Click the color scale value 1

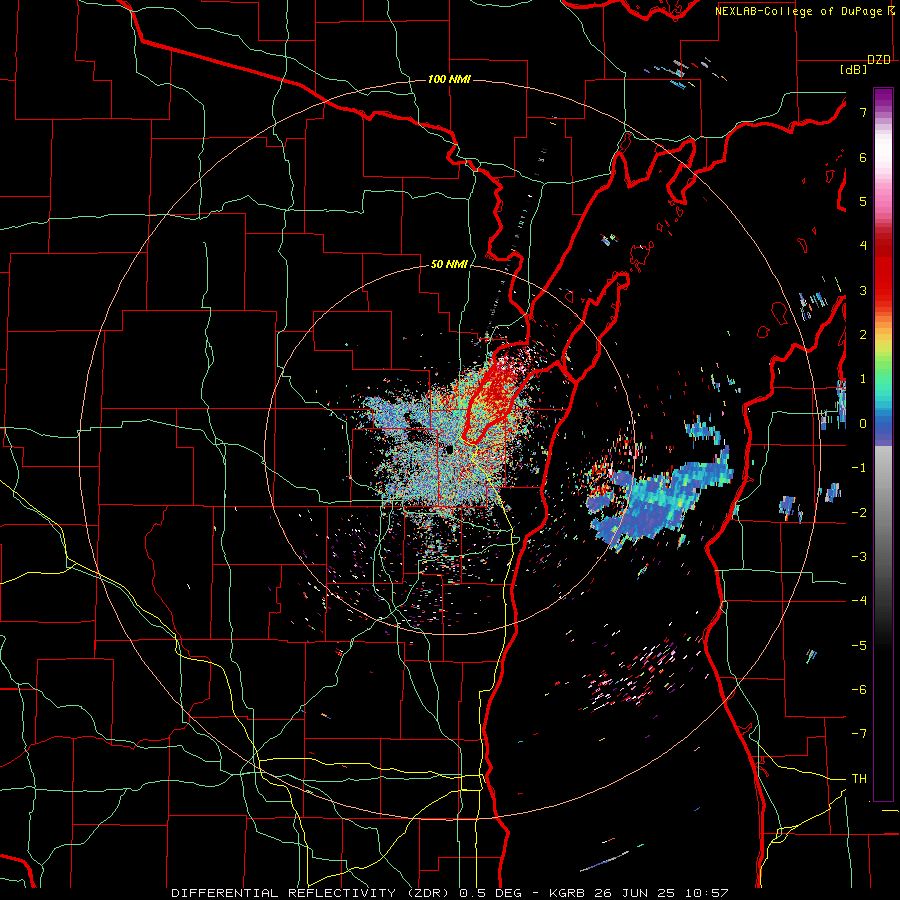[863, 379]
